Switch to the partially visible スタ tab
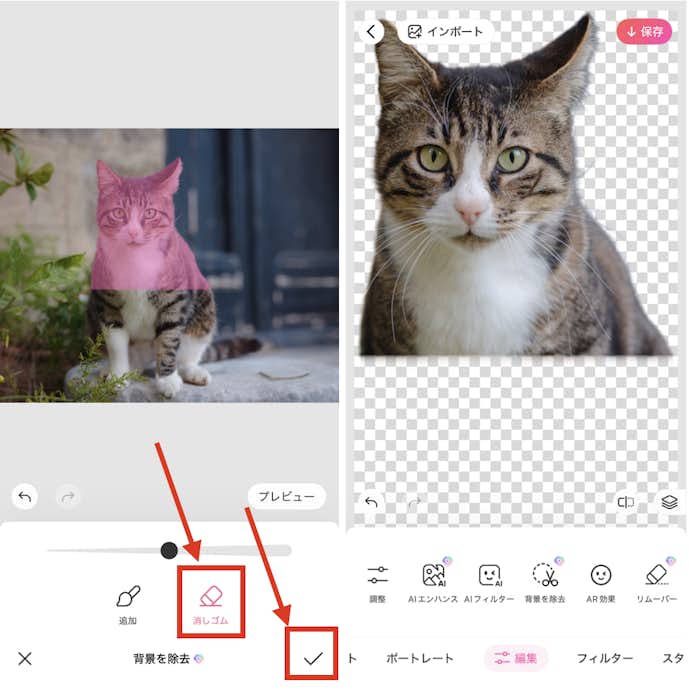The height and width of the screenshot is (693, 689). coord(674,658)
